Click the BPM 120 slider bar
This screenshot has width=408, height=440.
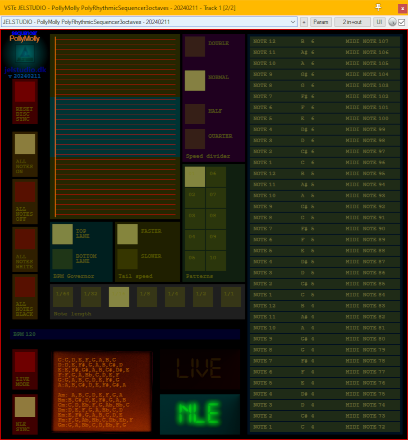point(125,334)
